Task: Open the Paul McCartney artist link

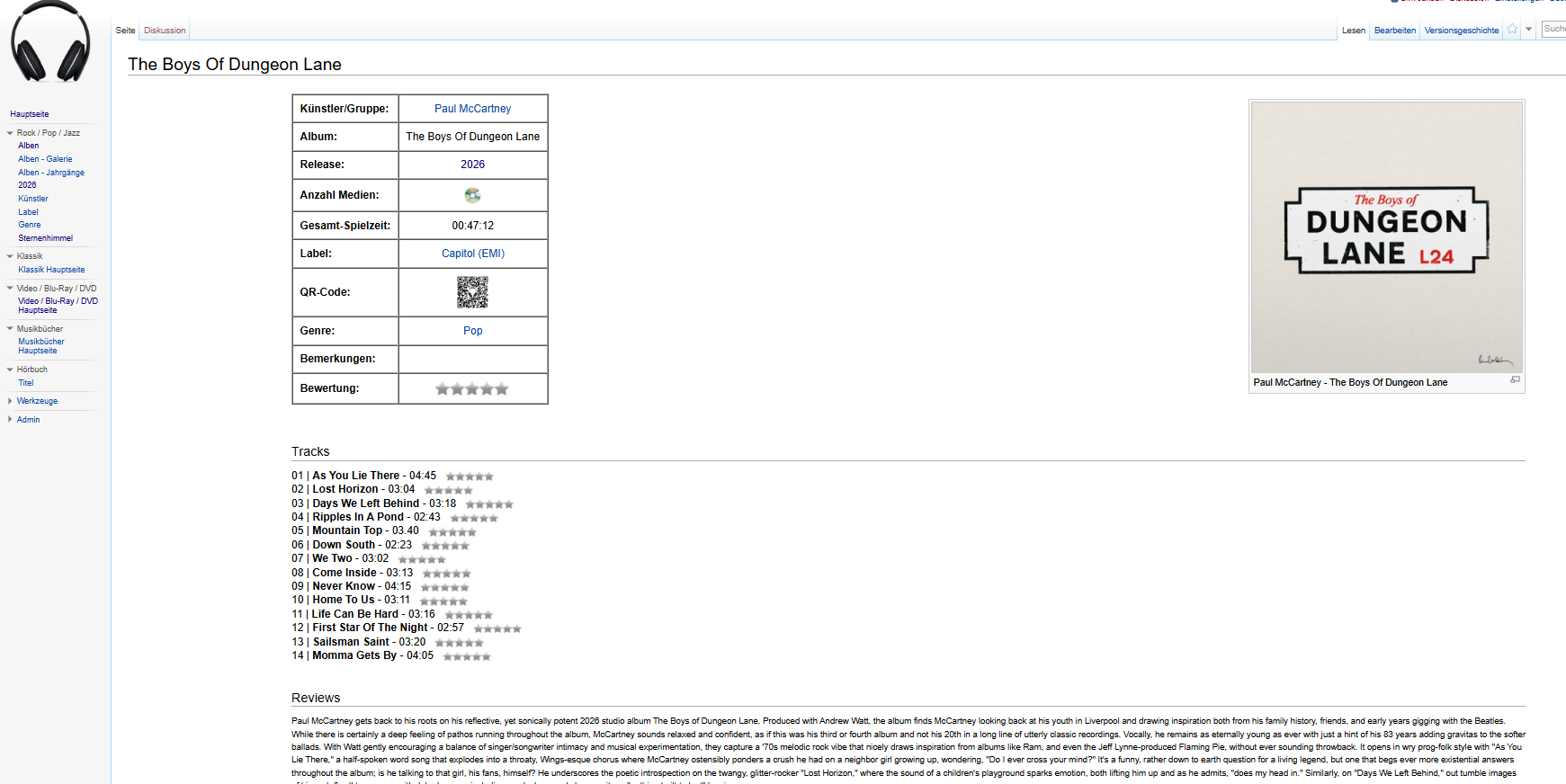Action: point(472,109)
